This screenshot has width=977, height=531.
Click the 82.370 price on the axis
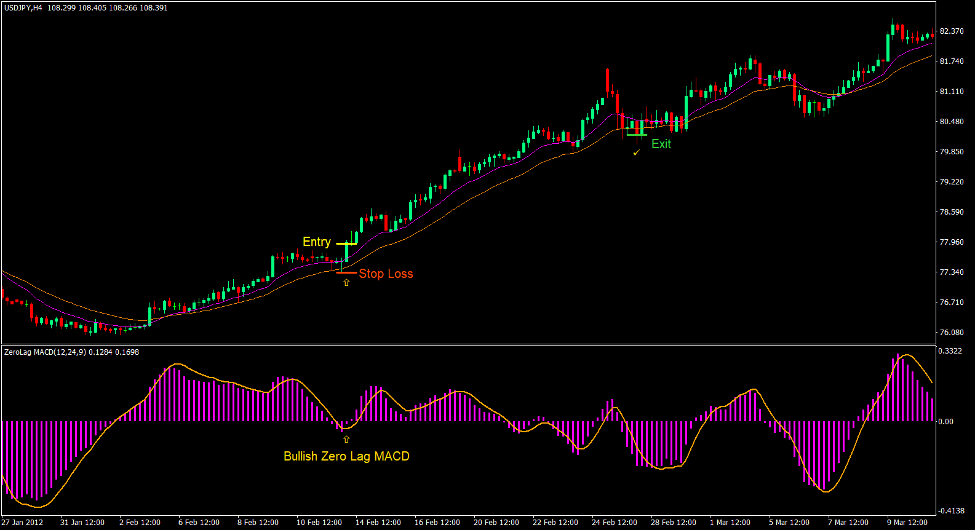952,31
